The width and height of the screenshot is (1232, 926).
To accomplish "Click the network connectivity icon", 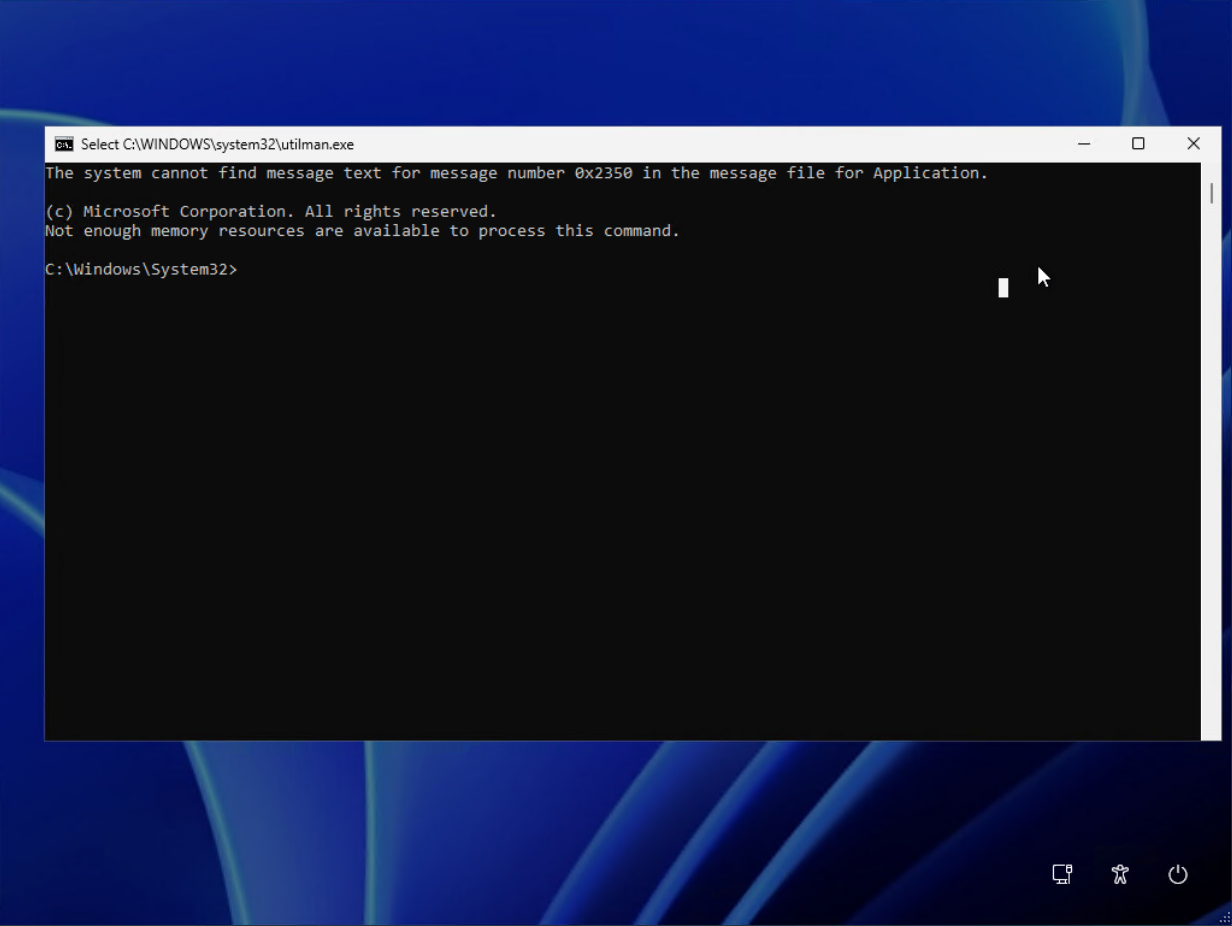I will pyautogui.click(x=1061, y=874).
